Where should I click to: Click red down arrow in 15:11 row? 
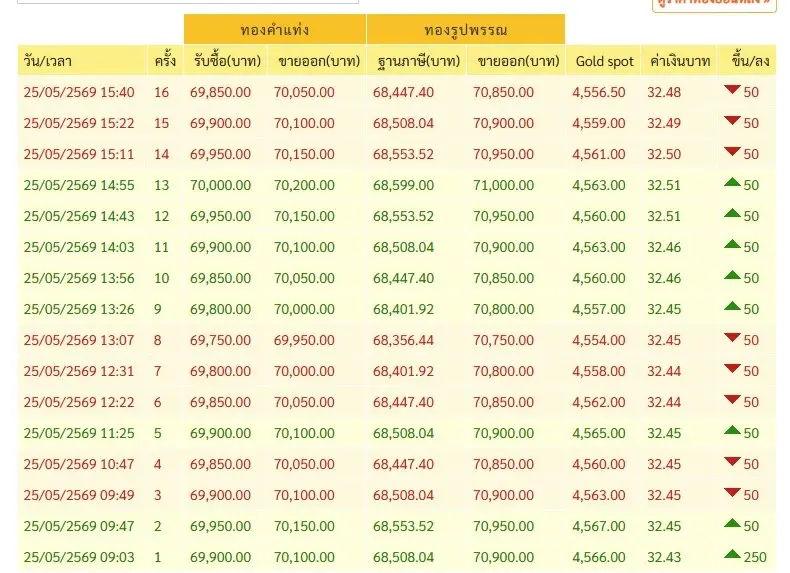732,152
